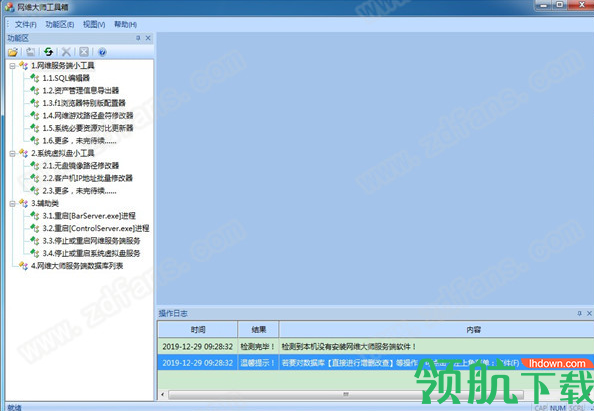594x411 pixels.
Task: Open 1.2.资产管理信息导出器 tool
Action: click(81, 91)
